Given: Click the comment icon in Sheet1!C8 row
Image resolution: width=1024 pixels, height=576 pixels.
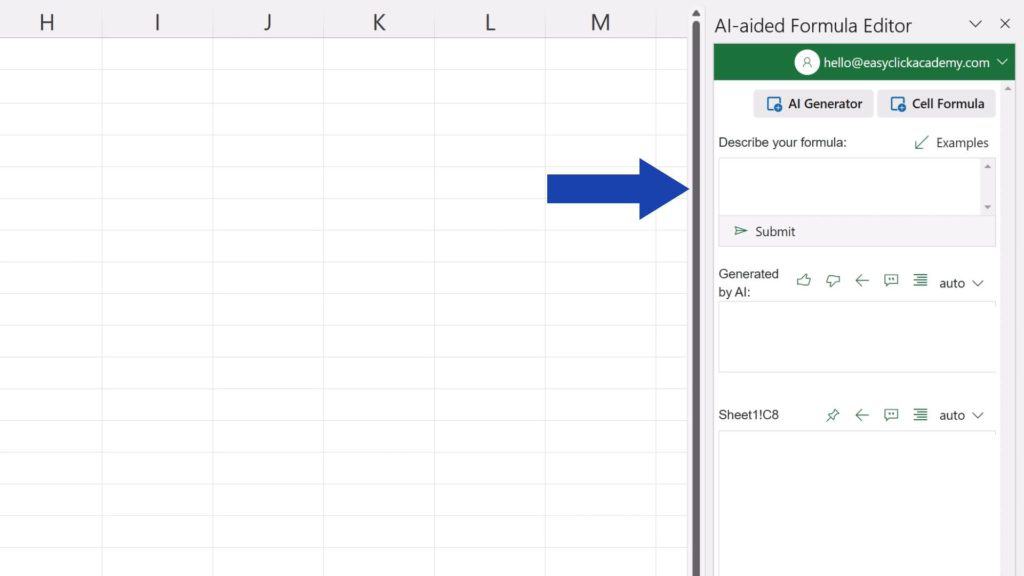Looking at the screenshot, I should pyautogui.click(x=891, y=415).
